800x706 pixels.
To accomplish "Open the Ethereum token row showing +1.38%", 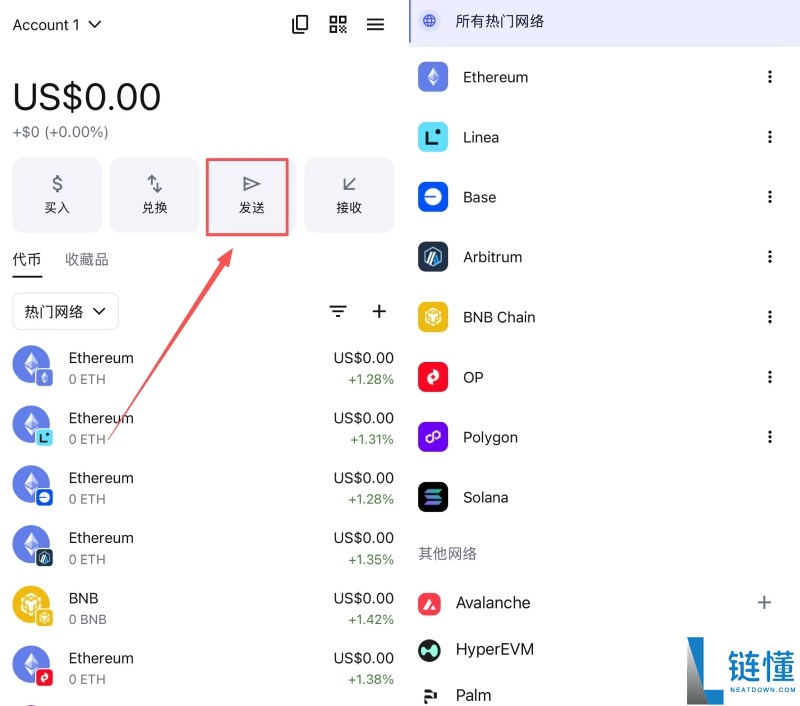I will [203, 668].
